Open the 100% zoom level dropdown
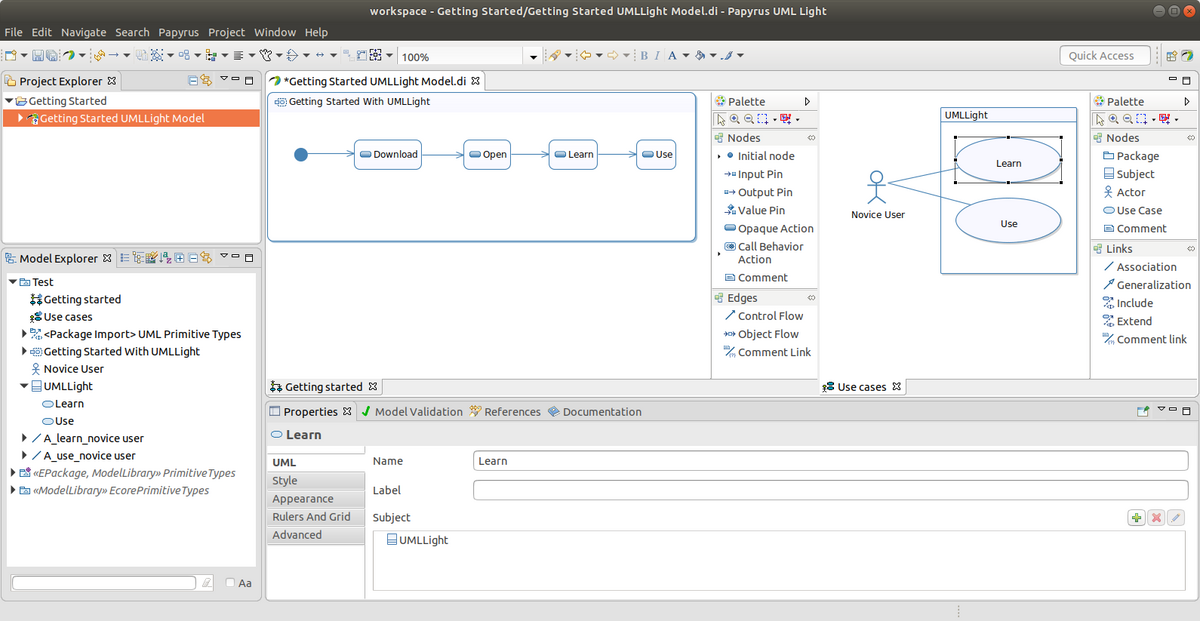 532,57
